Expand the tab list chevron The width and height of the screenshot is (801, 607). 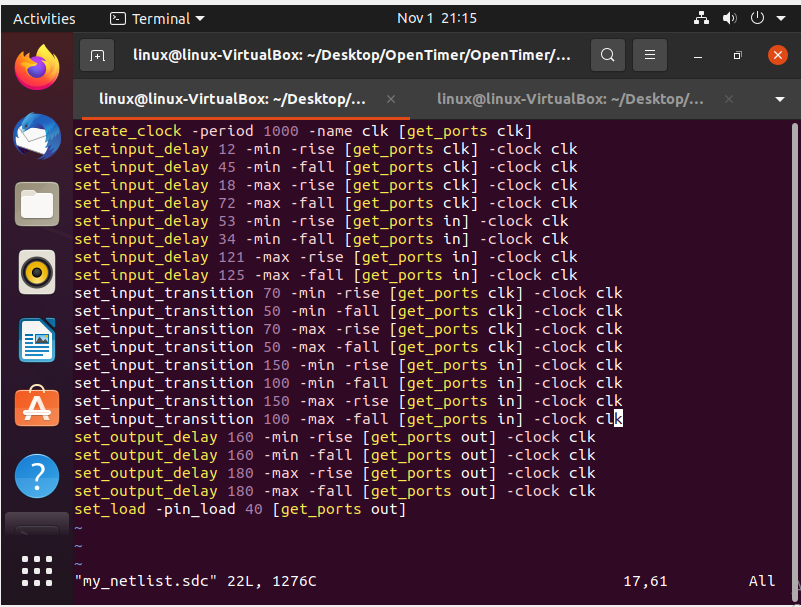point(778,100)
